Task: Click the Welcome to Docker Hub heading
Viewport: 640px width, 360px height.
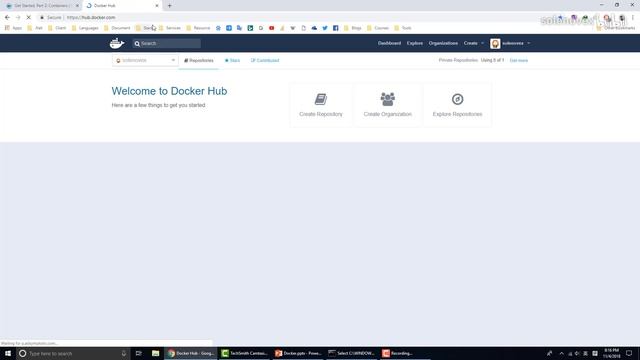Action: pos(169,91)
